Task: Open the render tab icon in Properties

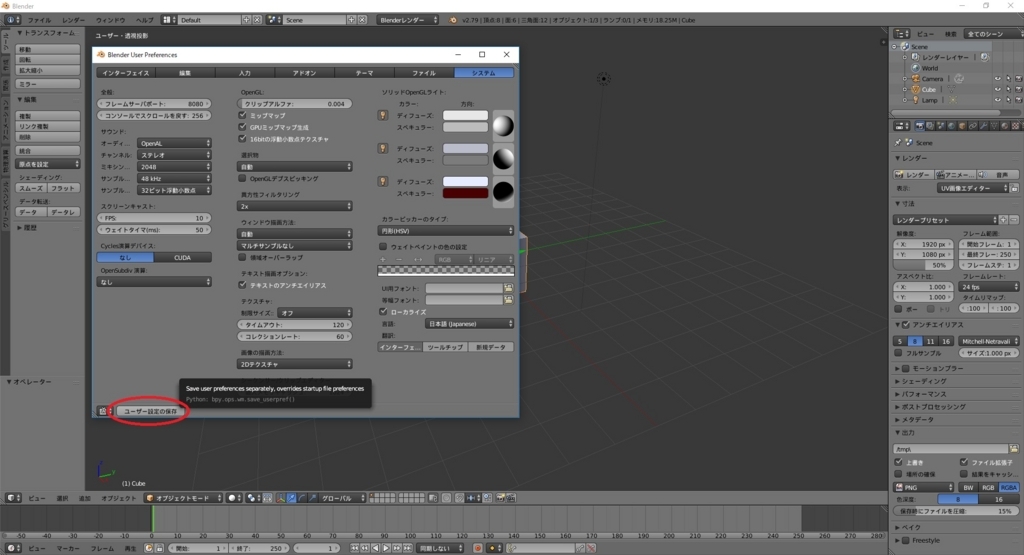Action: click(920, 126)
